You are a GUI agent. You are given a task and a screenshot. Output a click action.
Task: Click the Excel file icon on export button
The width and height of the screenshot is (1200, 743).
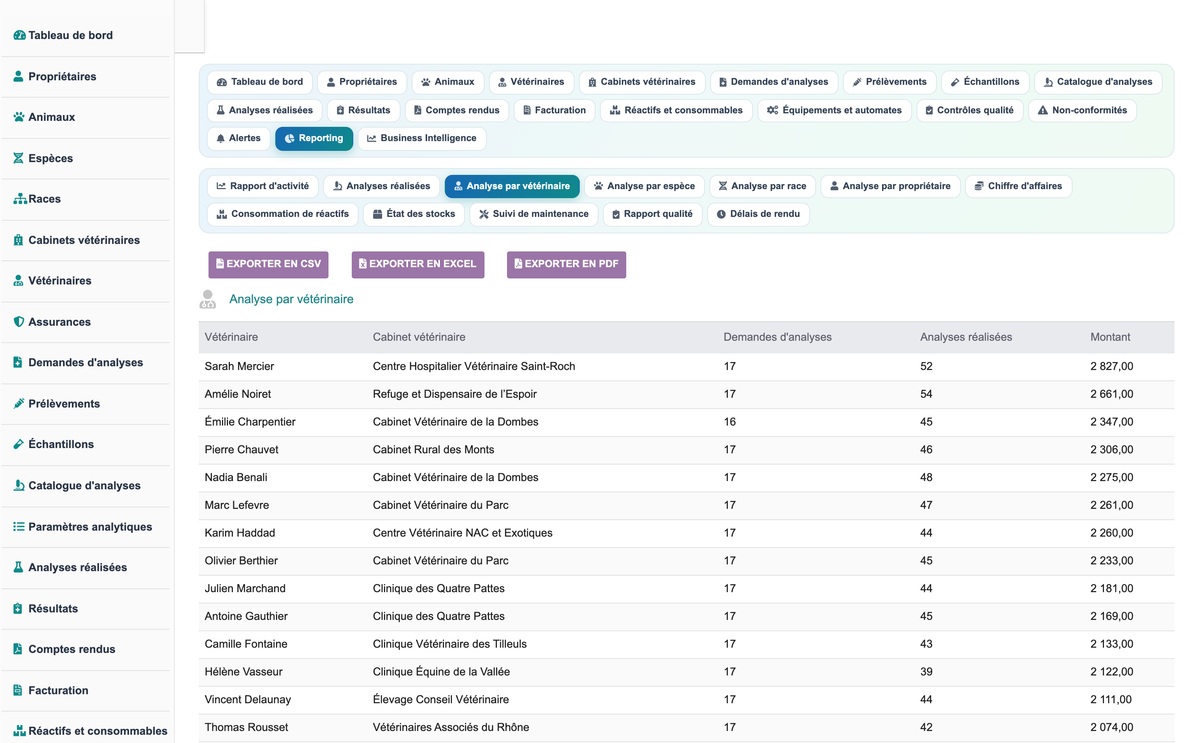(363, 264)
